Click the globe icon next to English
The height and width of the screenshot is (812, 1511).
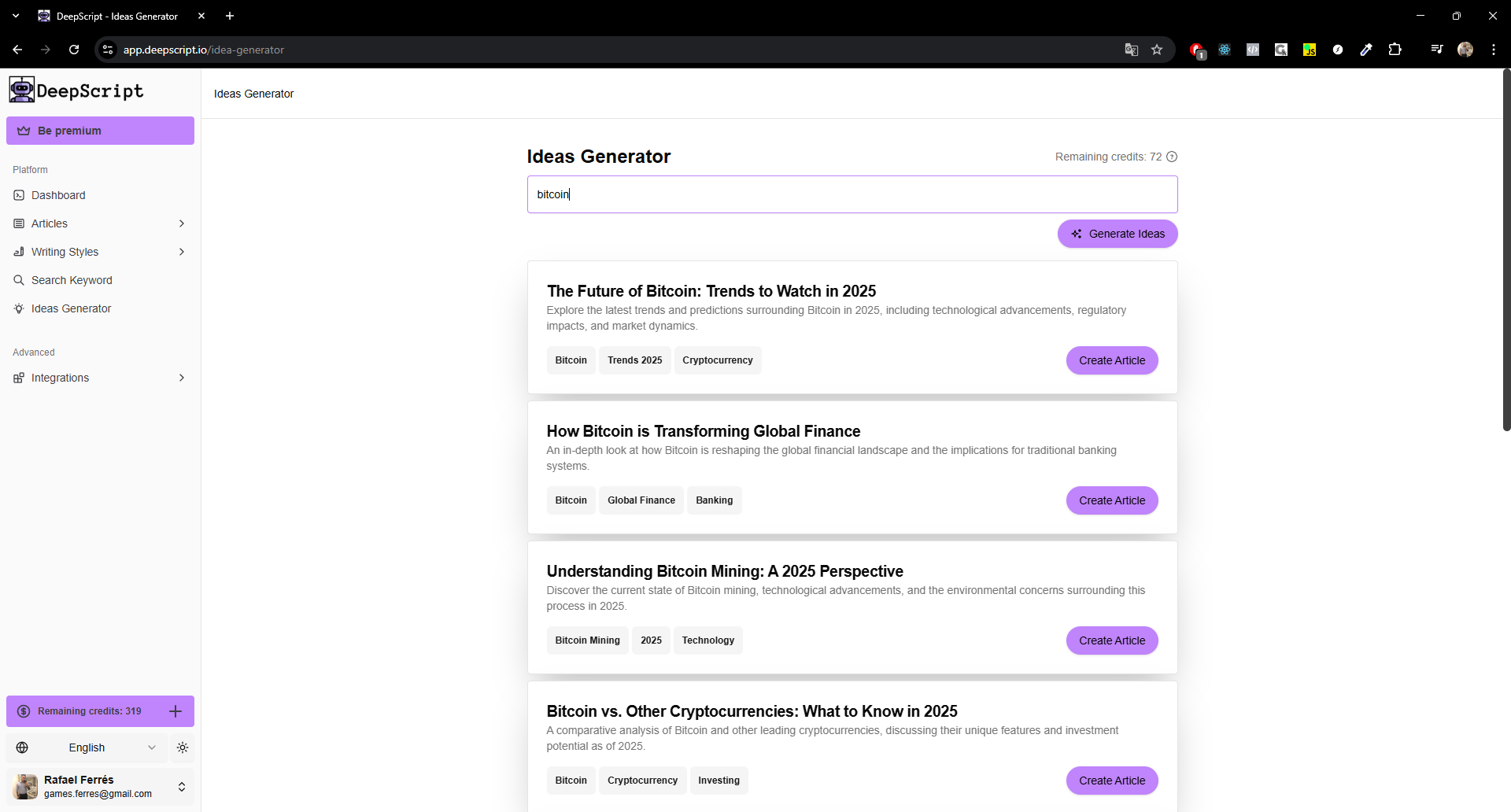click(22, 747)
